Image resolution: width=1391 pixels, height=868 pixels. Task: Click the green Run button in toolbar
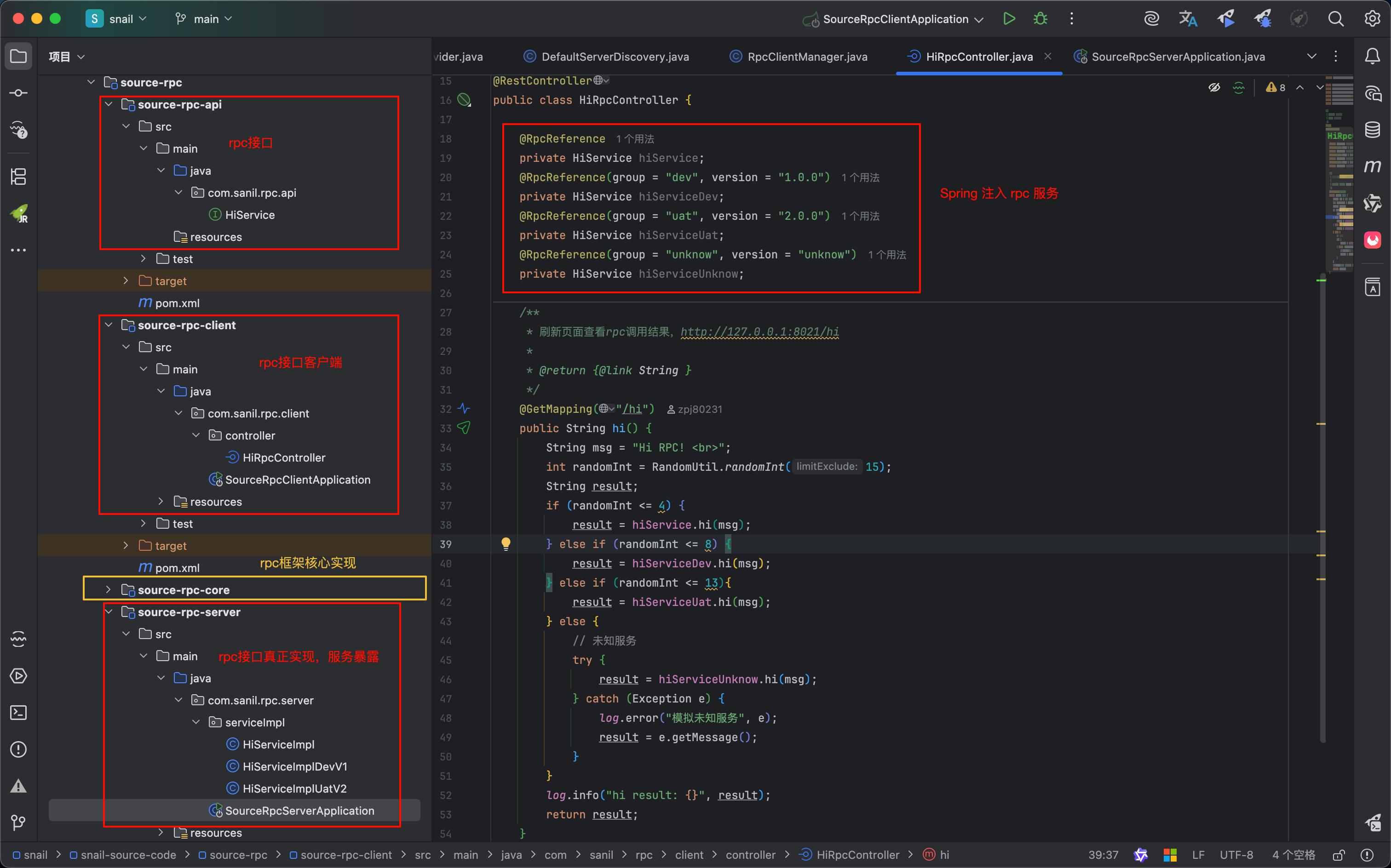click(x=1009, y=19)
